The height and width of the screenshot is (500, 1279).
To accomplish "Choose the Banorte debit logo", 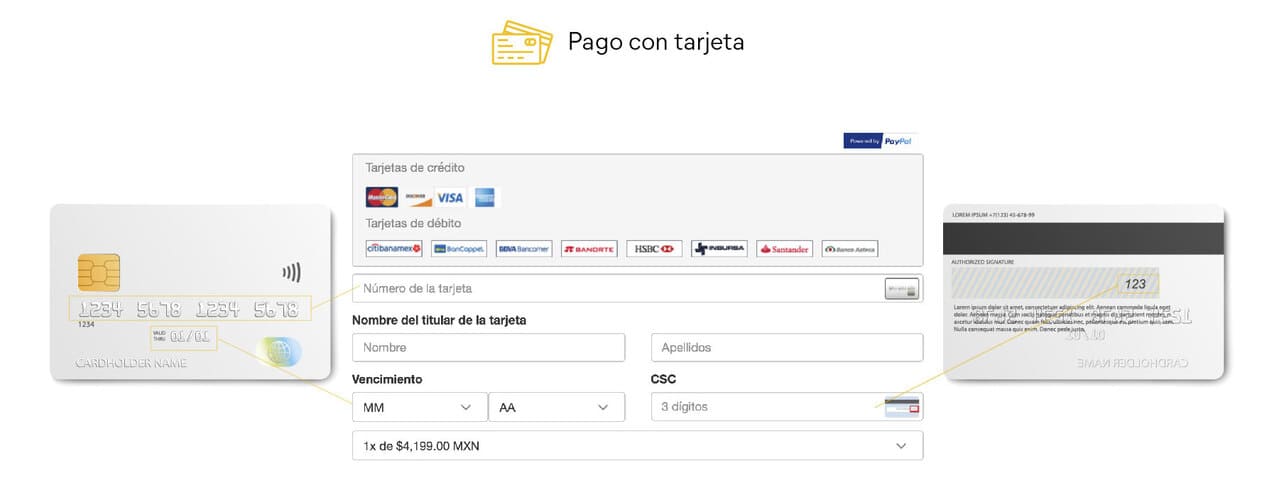I will point(589,248).
